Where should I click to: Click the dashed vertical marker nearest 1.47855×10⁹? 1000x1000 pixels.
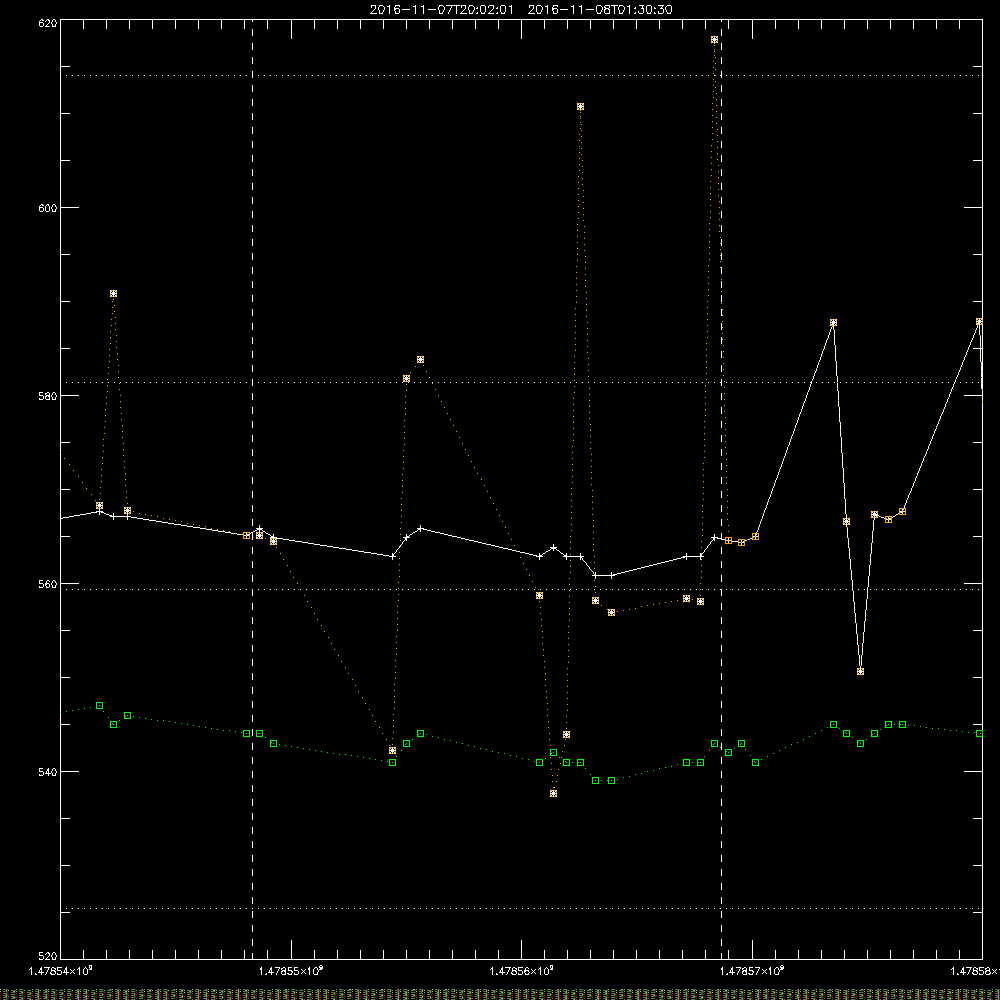pos(253,489)
